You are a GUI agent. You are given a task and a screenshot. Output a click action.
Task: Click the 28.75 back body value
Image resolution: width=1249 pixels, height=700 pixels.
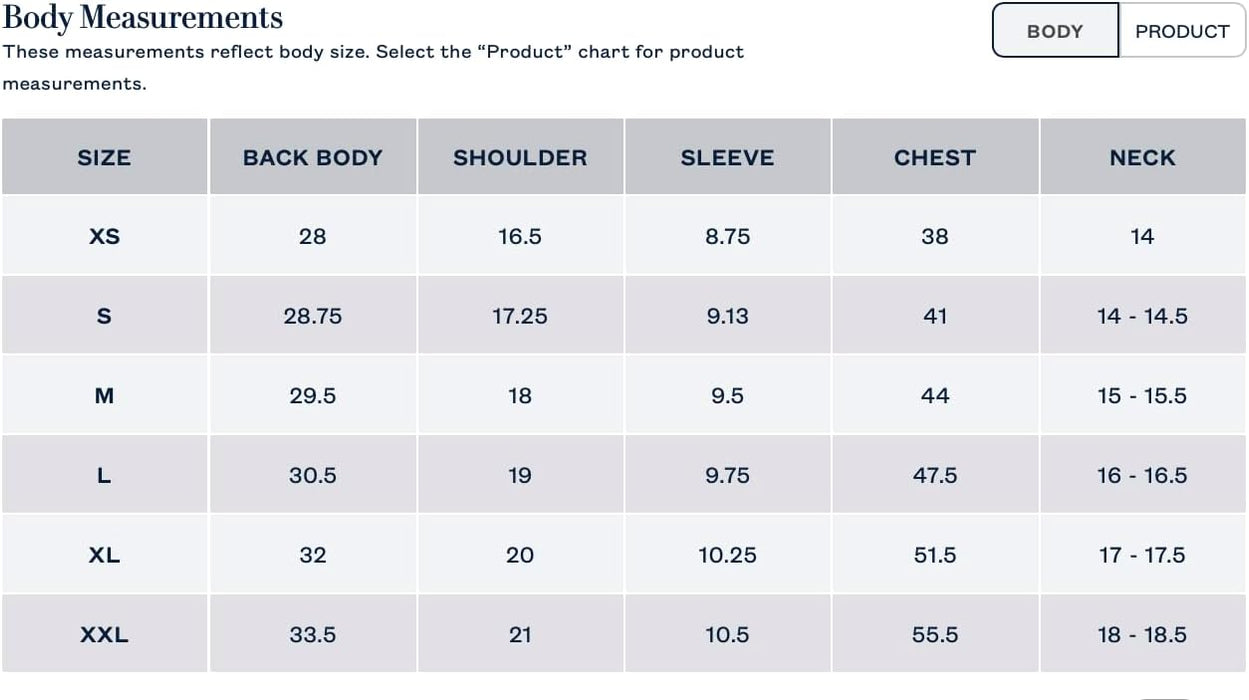pos(313,316)
